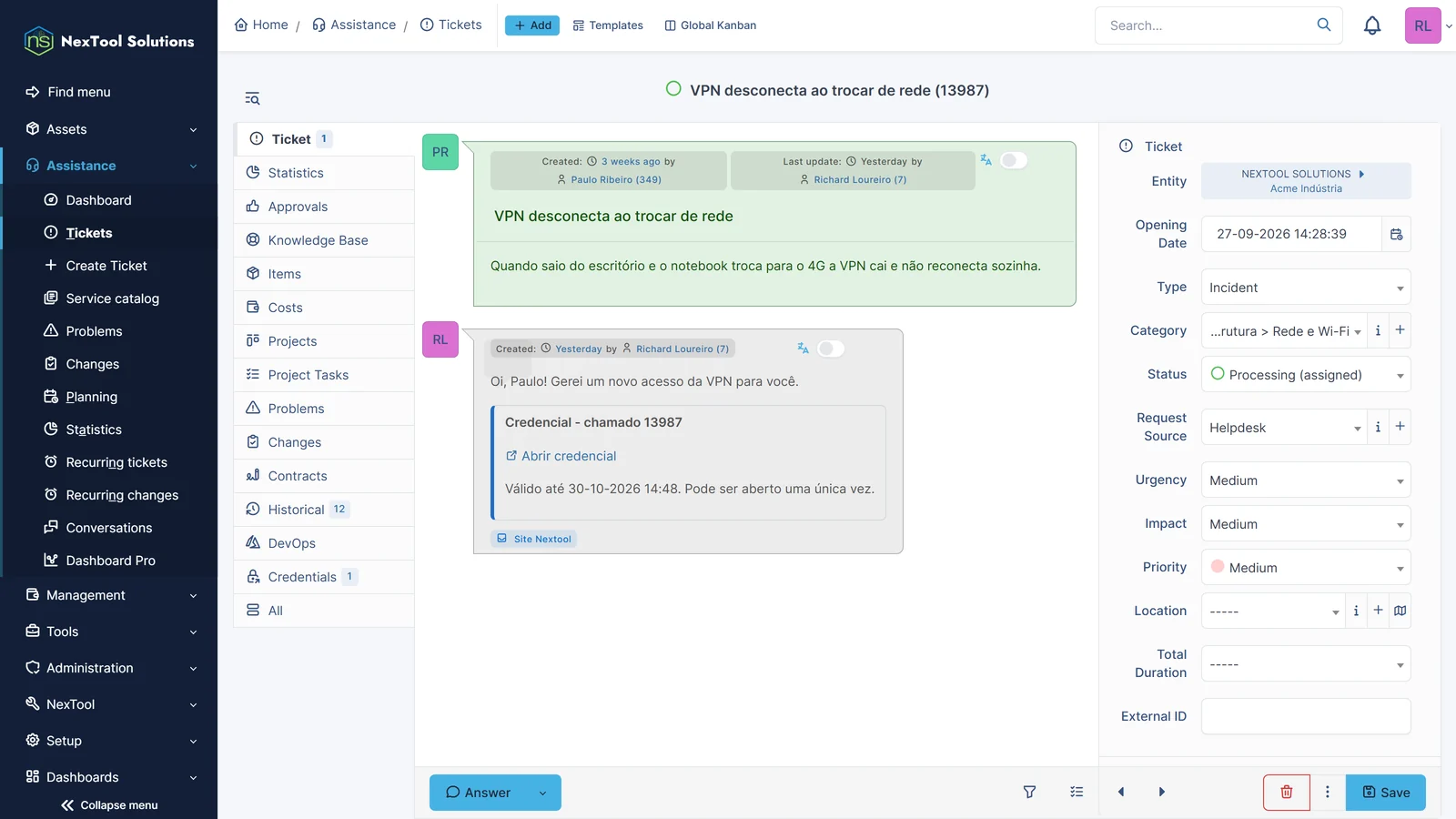Open the Abrir credencial link
This screenshot has width=1456, height=819.
561,456
